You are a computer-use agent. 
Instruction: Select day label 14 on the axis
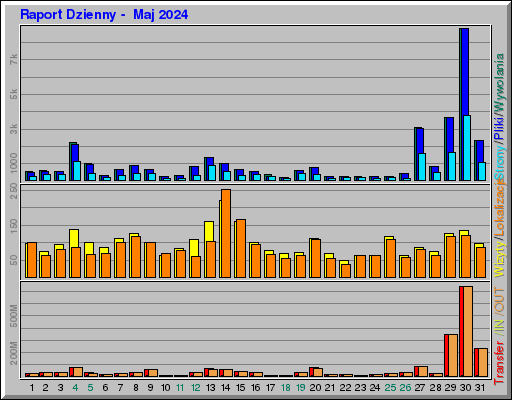(225, 388)
